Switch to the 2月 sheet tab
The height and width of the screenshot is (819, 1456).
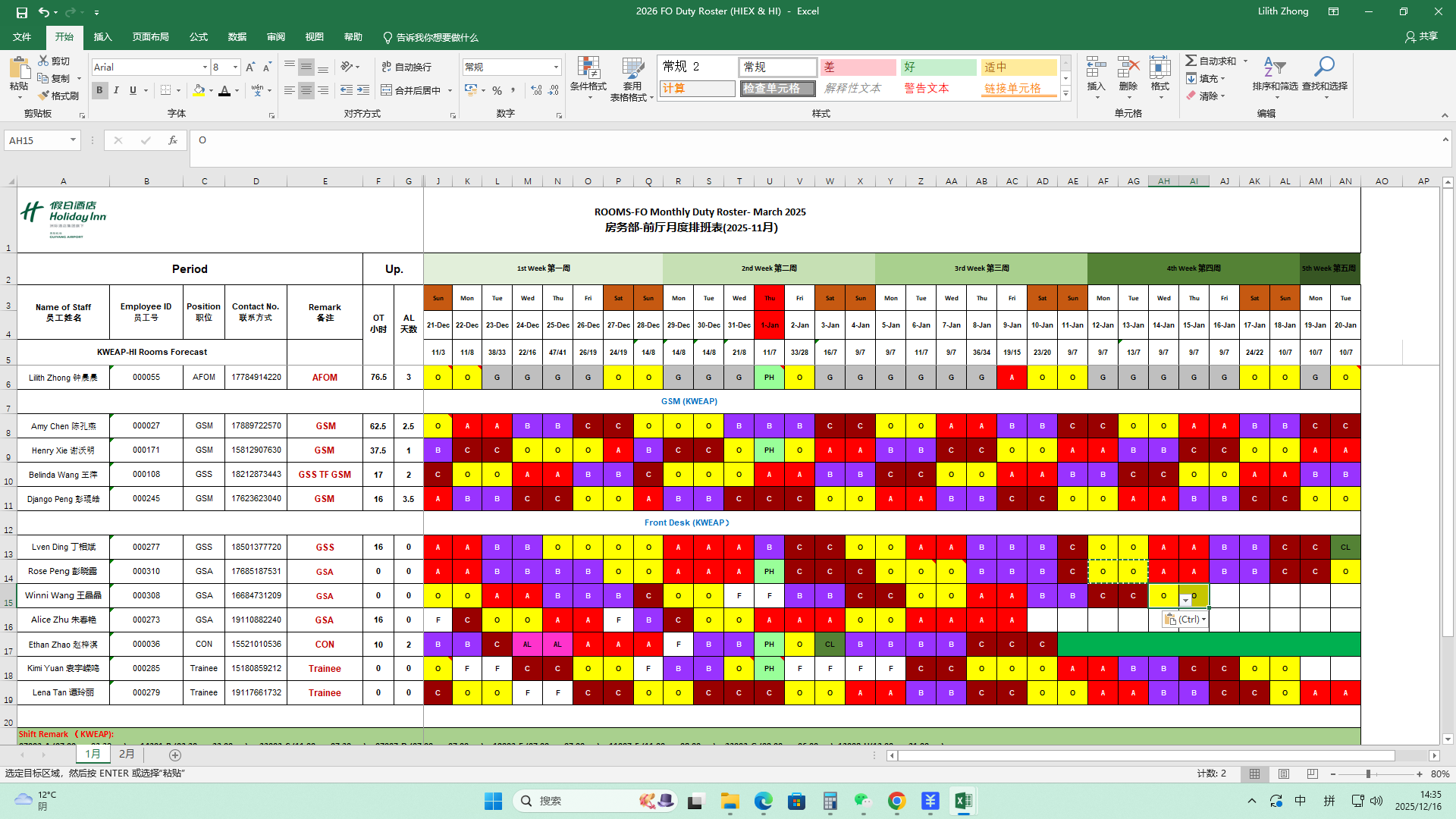127,755
